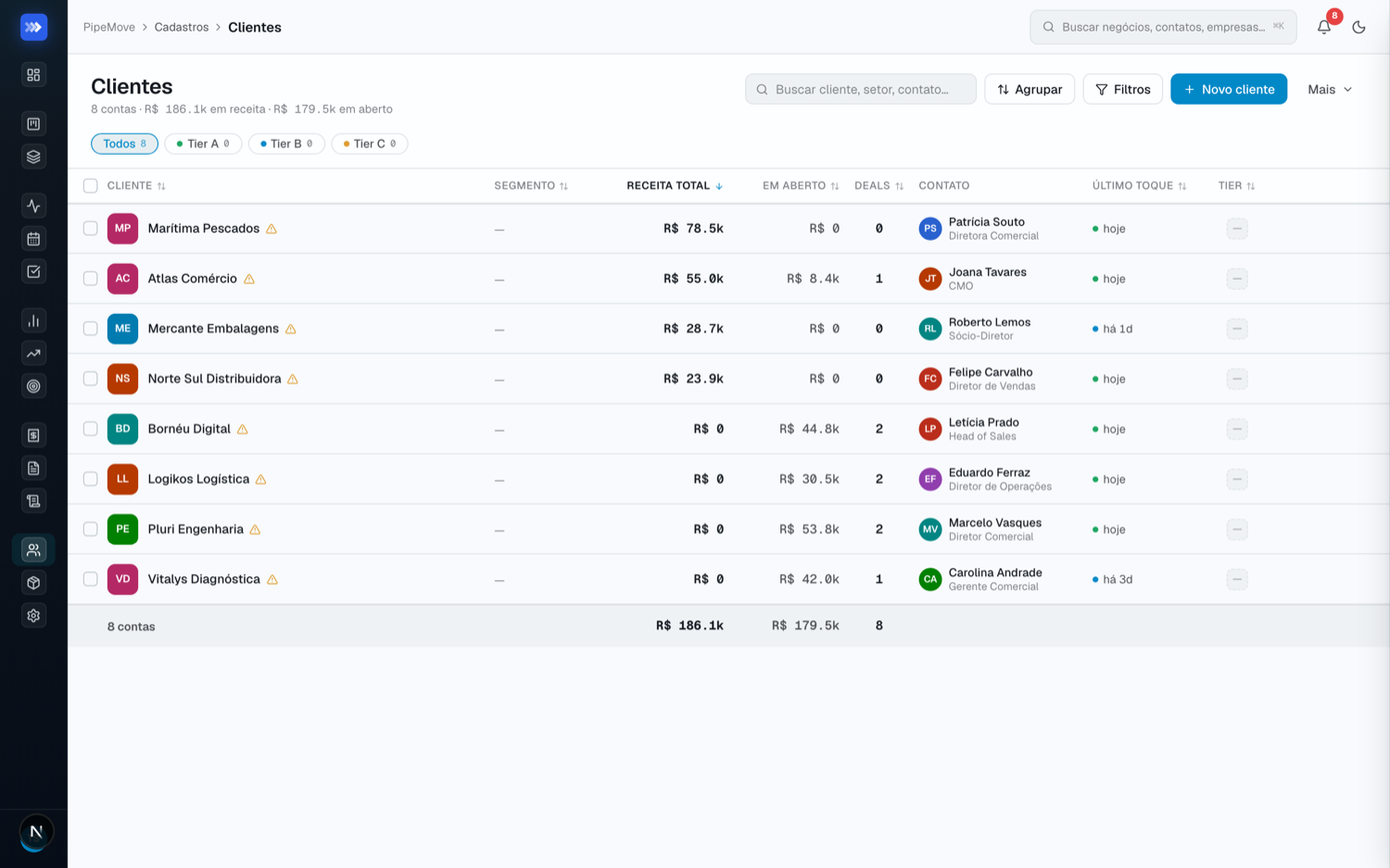Click warning icon next to Bornéu Digital

[243, 429]
